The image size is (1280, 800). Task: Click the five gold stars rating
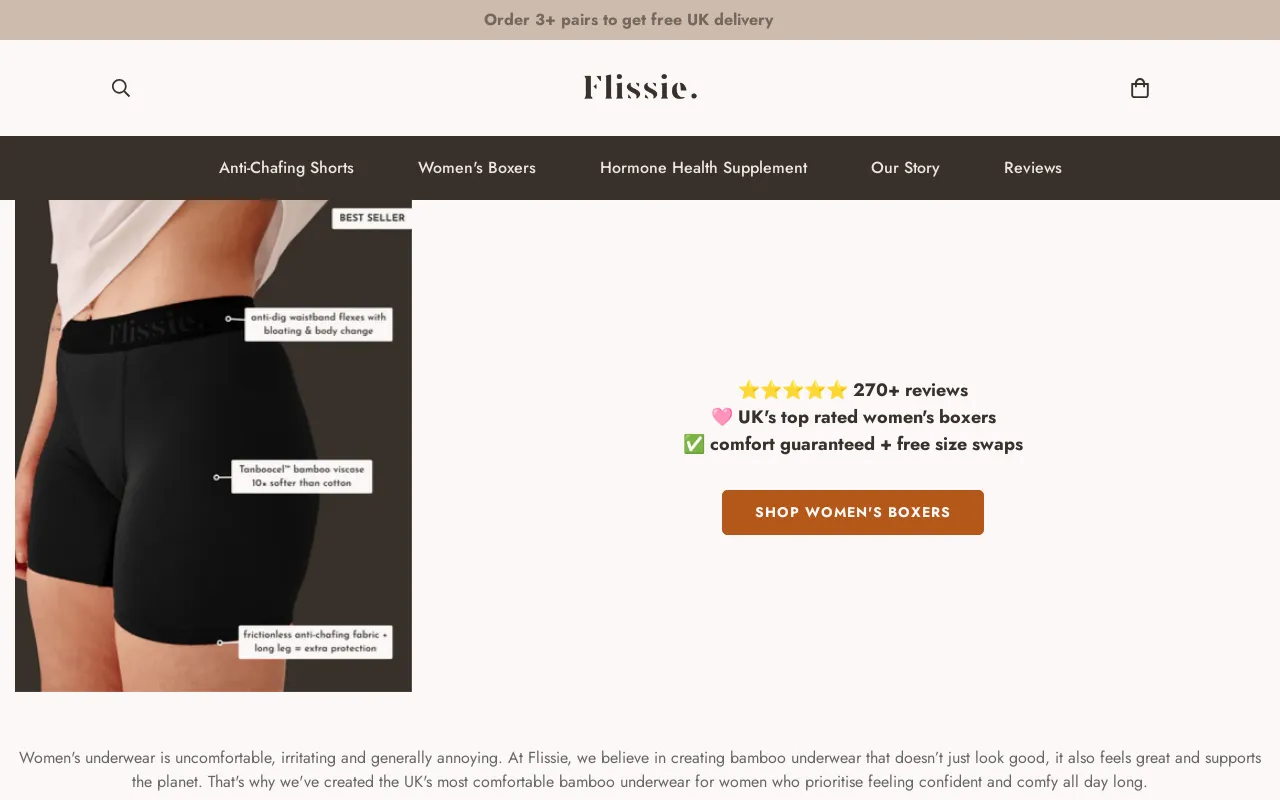point(793,390)
